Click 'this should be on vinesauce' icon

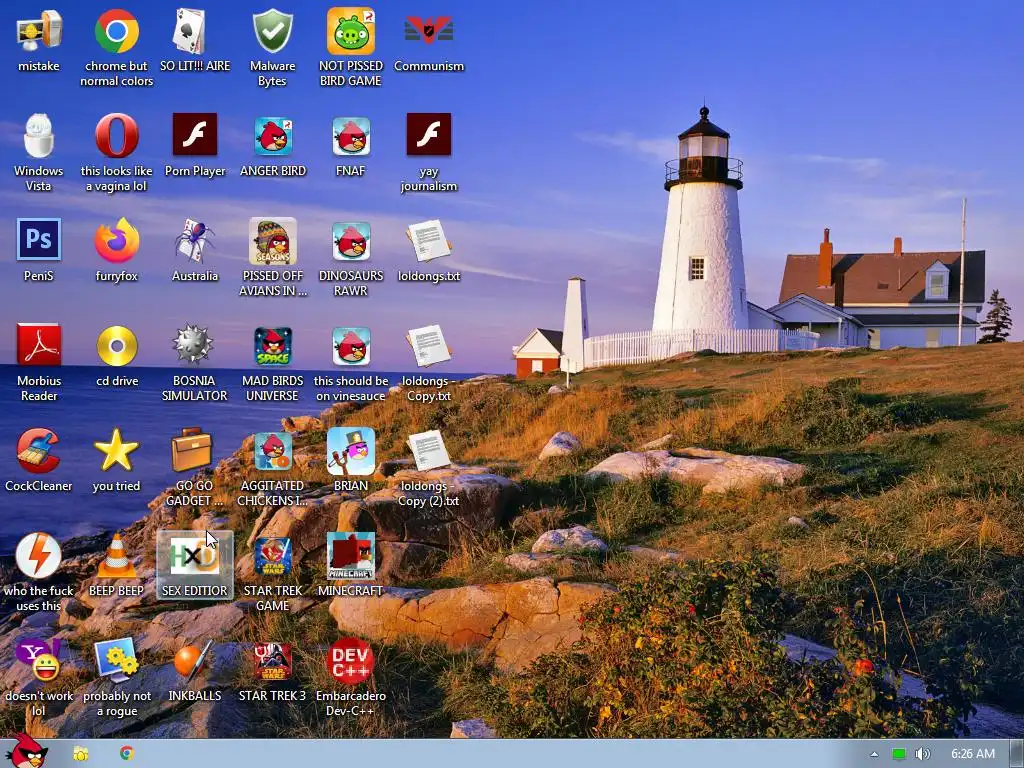pos(351,346)
